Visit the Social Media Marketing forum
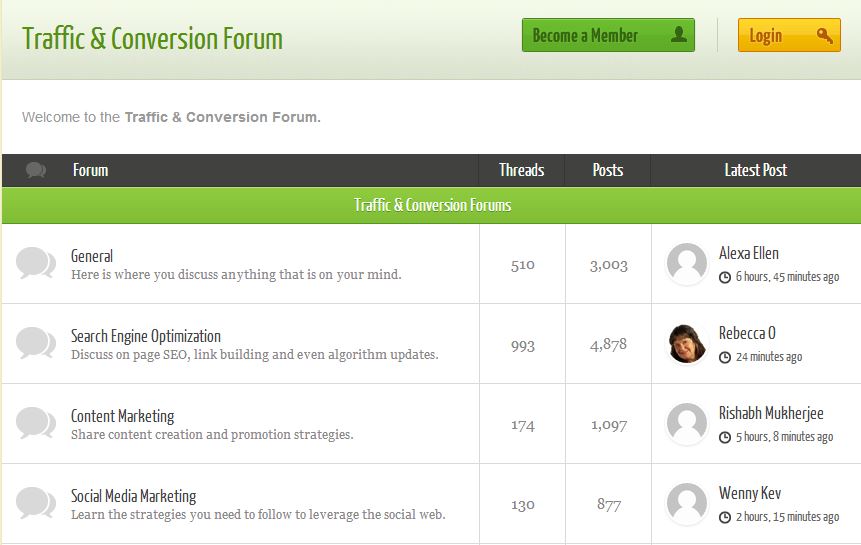The width and height of the screenshot is (861, 545). pos(133,496)
